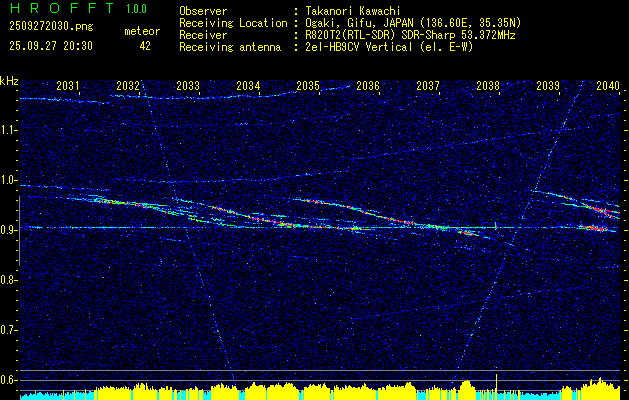Click the meteor count label
This screenshot has width=629, height=400.
[142, 31]
